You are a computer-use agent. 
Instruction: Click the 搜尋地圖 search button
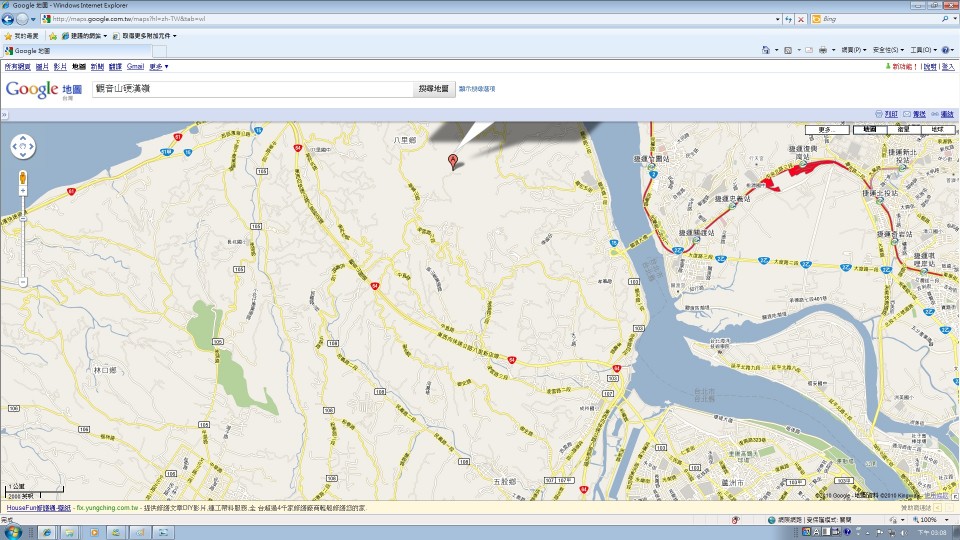[434, 89]
